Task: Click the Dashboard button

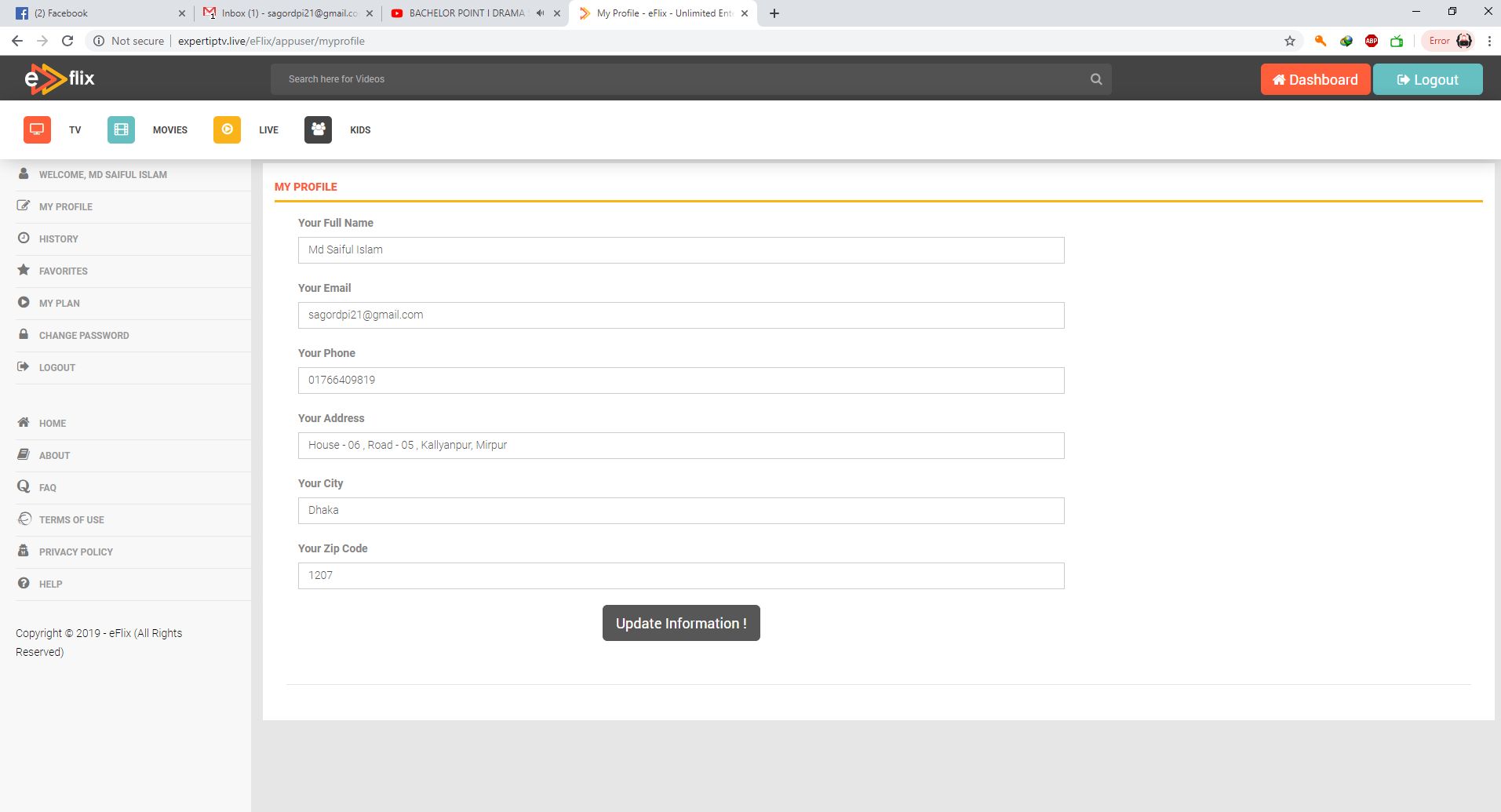Action: [1315, 79]
